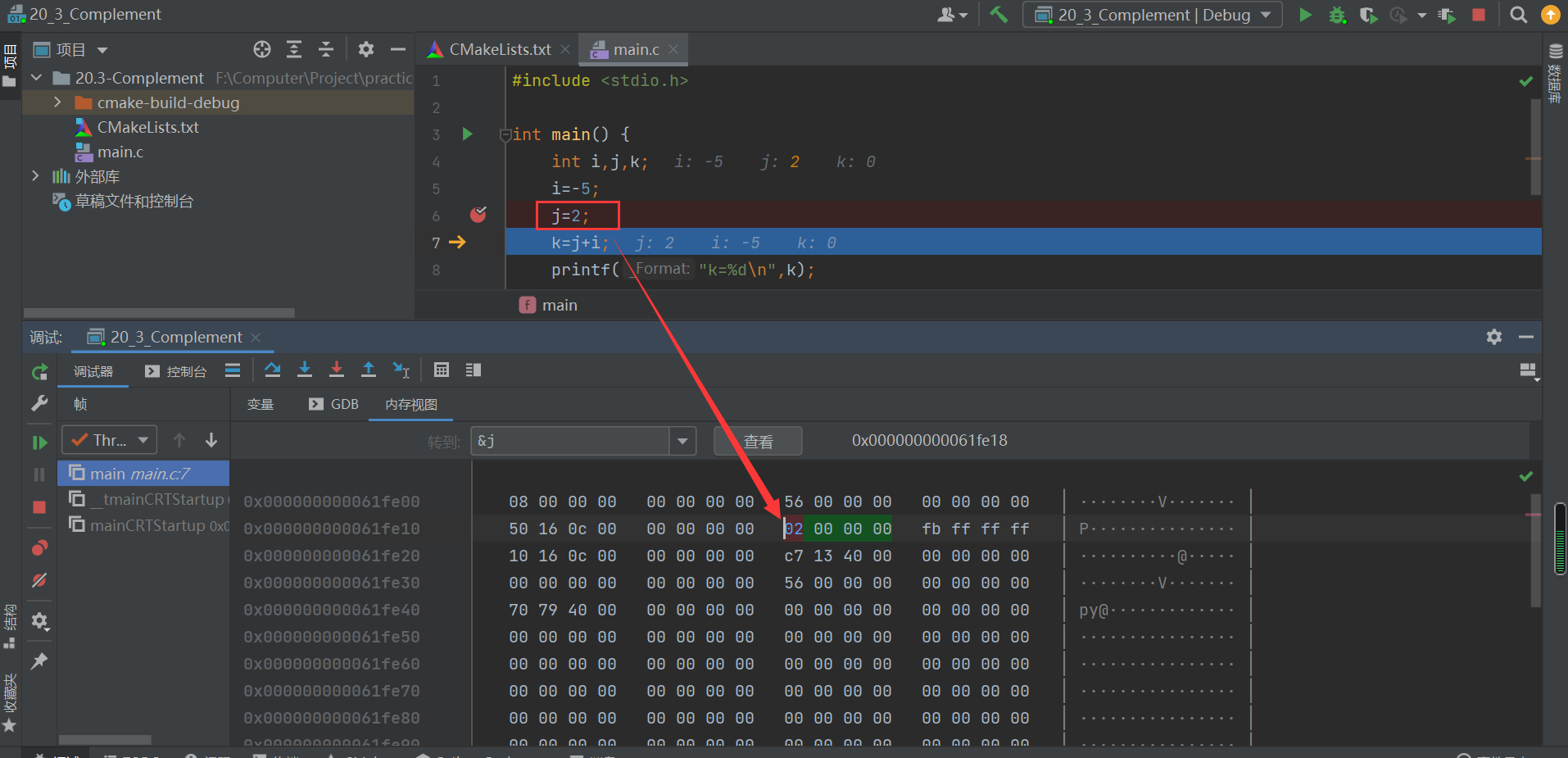Expand the 外部库 node

tap(35, 176)
